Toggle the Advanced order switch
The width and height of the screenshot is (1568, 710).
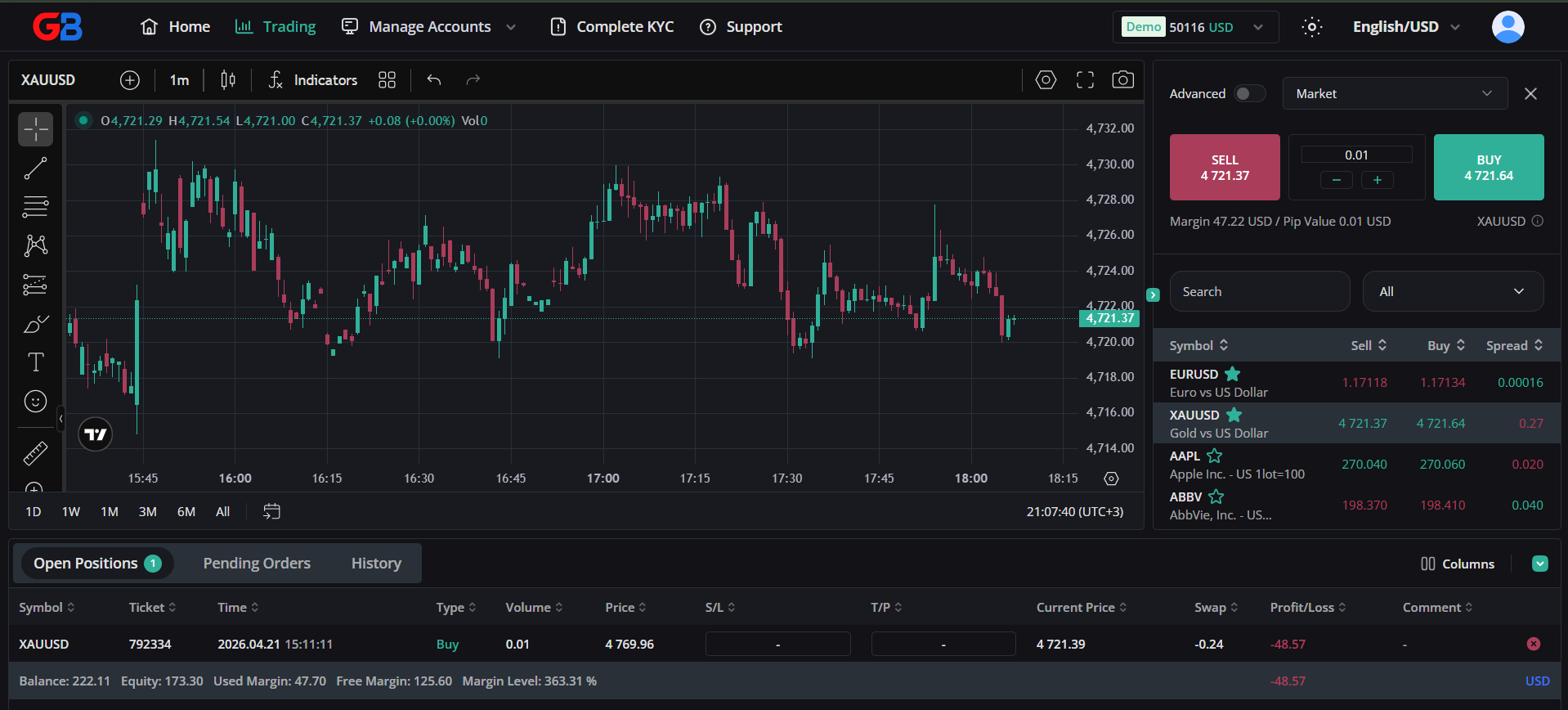[1249, 93]
